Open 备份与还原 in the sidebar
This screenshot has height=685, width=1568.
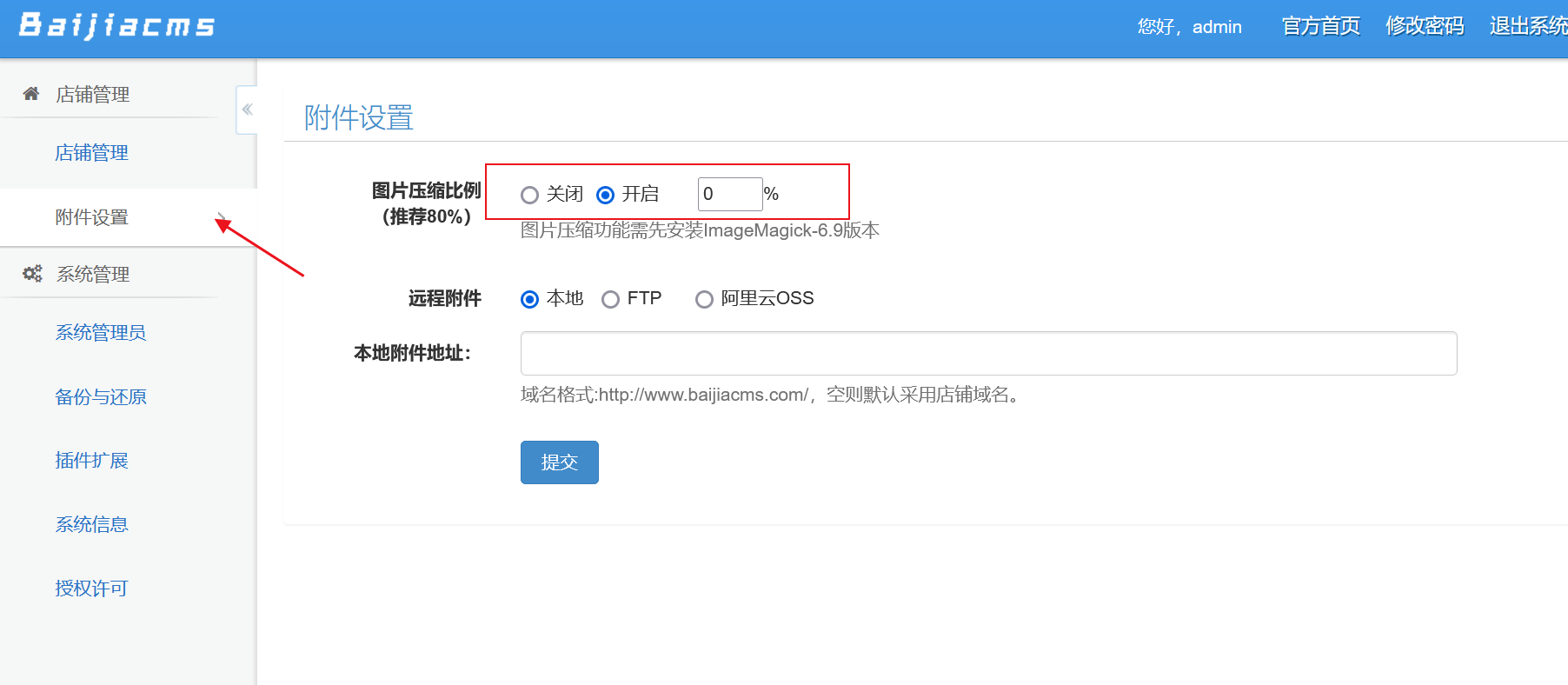pos(101,397)
